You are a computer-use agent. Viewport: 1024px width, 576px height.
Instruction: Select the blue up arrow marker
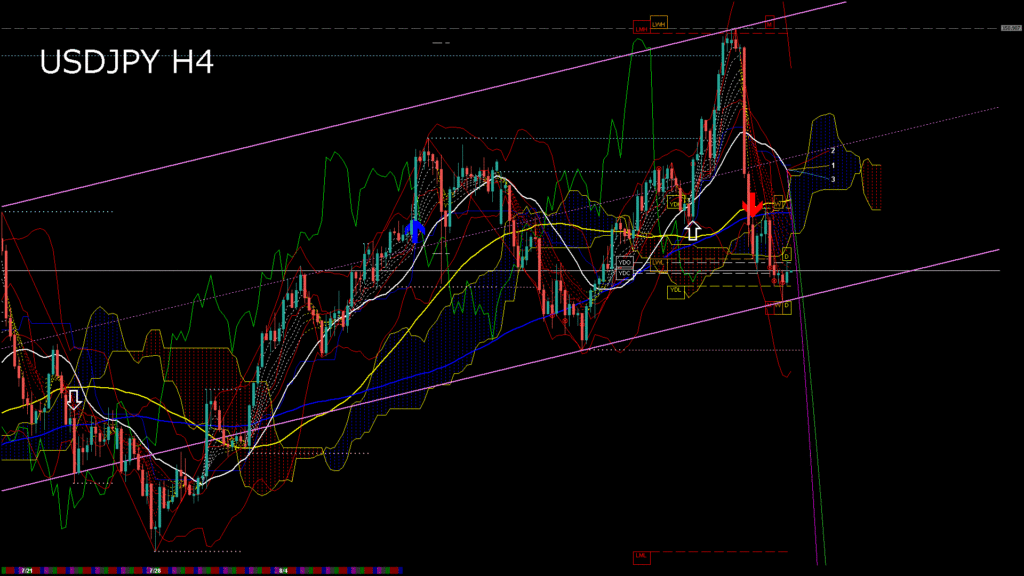click(x=415, y=231)
